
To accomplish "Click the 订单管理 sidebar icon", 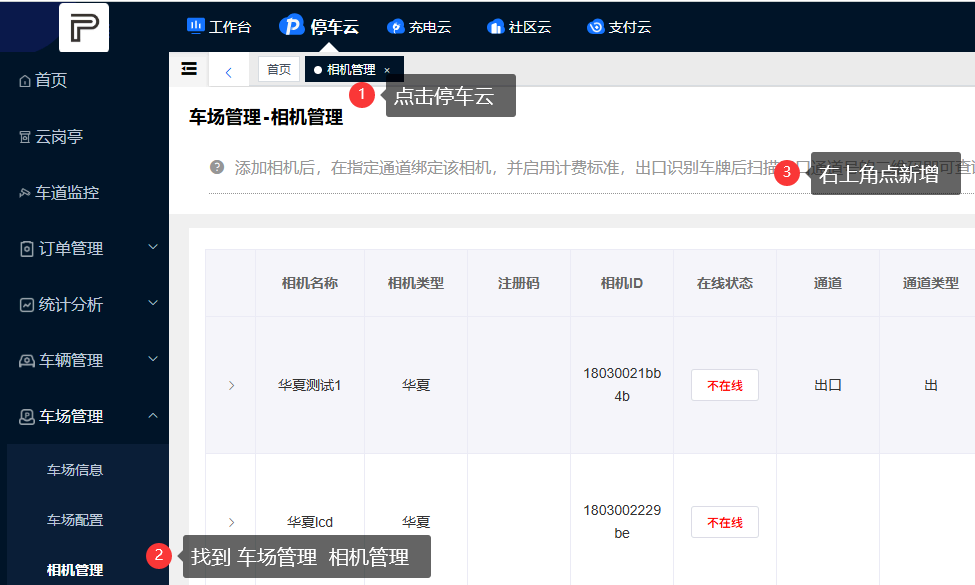I will [27, 249].
